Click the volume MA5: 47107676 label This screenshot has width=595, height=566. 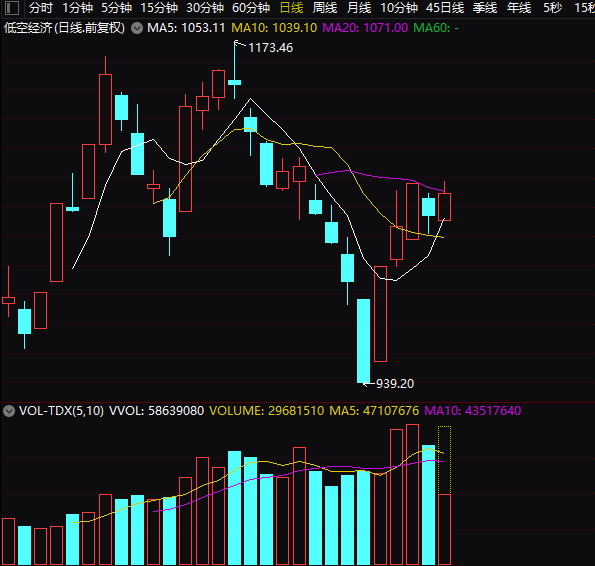374,411
